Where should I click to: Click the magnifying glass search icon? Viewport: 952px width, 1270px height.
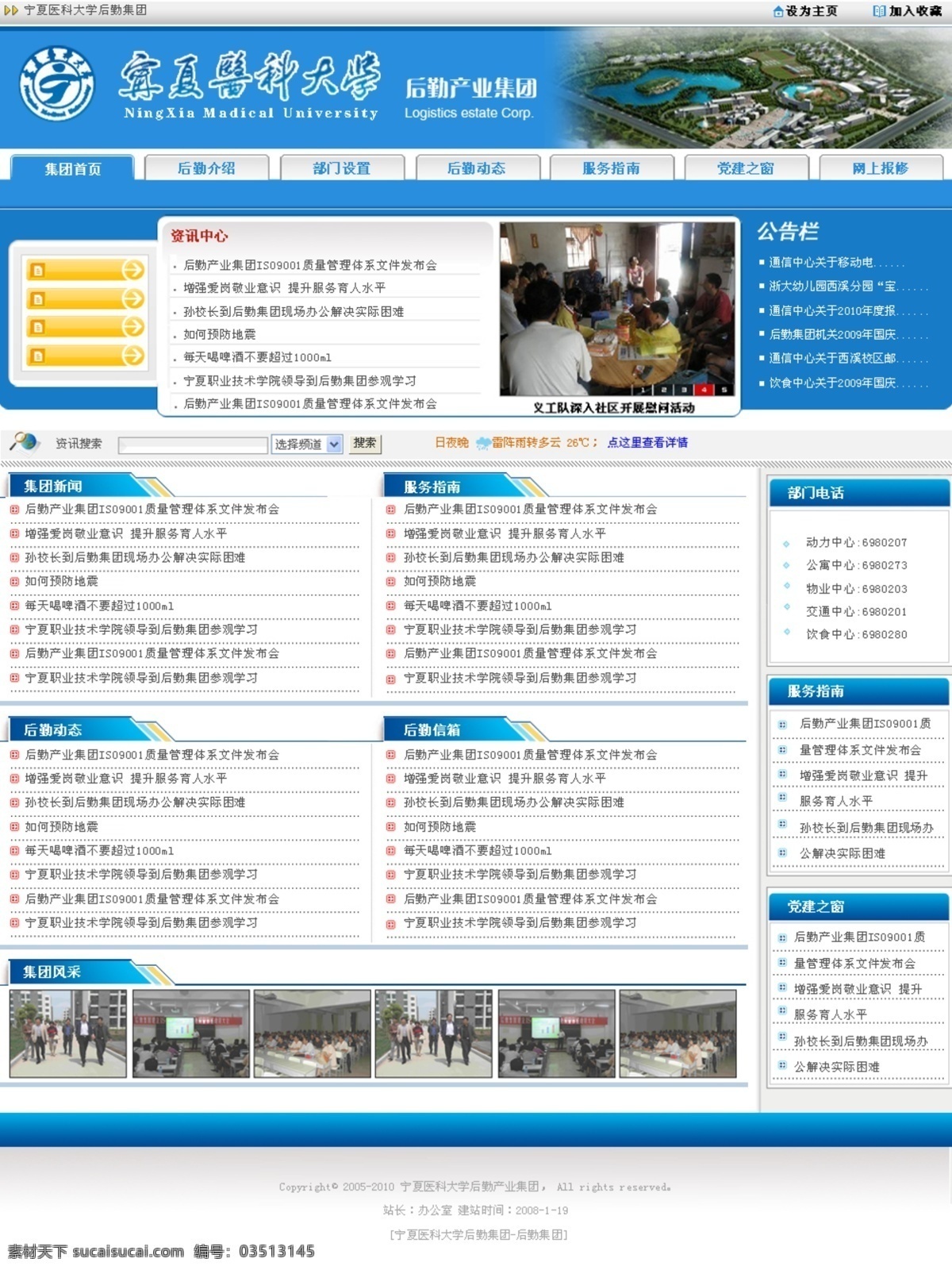click(25, 442)
